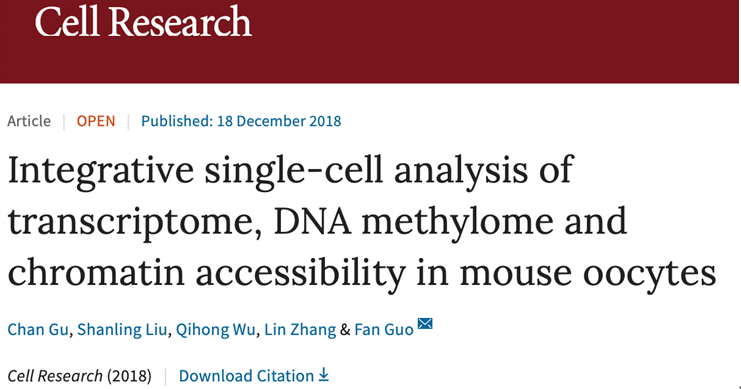741x389 pixels.
Task: Click the word DNA in the article title
Action: point(312,221)
